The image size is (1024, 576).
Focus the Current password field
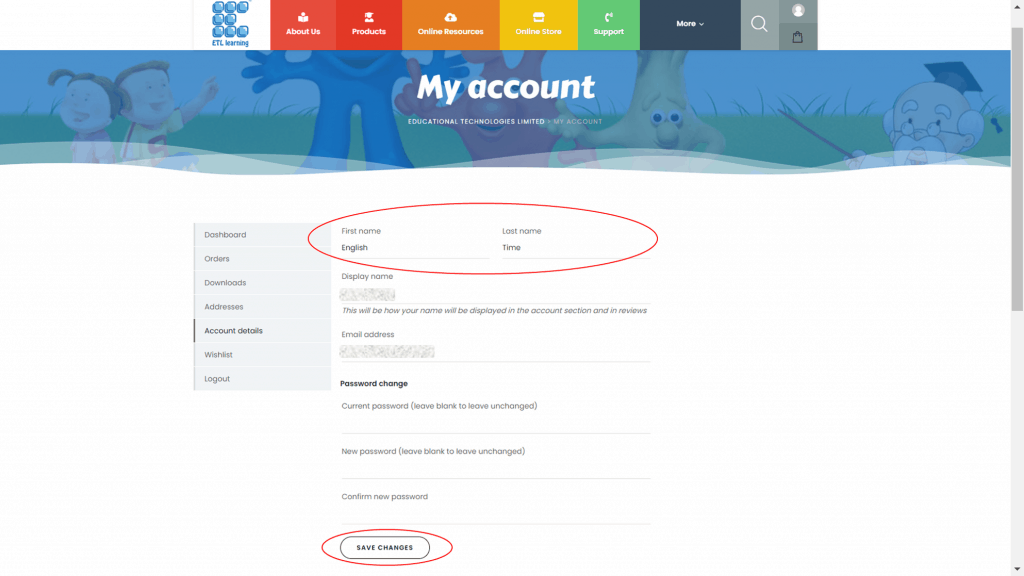click(x=495, y=423)
